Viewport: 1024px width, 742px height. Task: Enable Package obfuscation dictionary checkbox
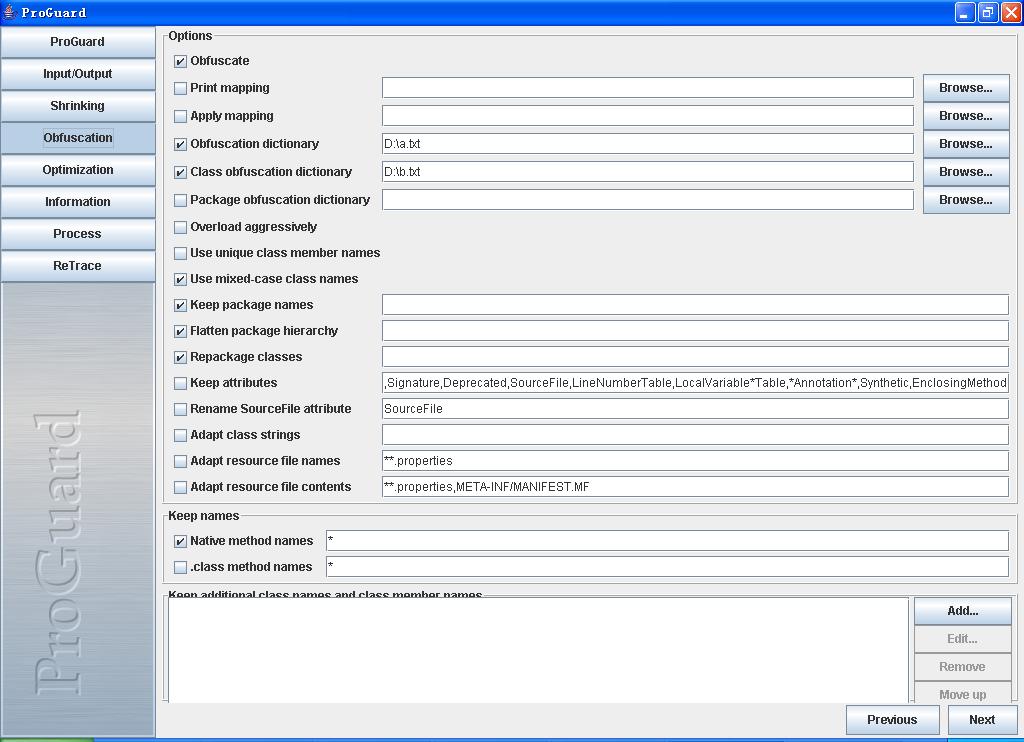(180, 201)
